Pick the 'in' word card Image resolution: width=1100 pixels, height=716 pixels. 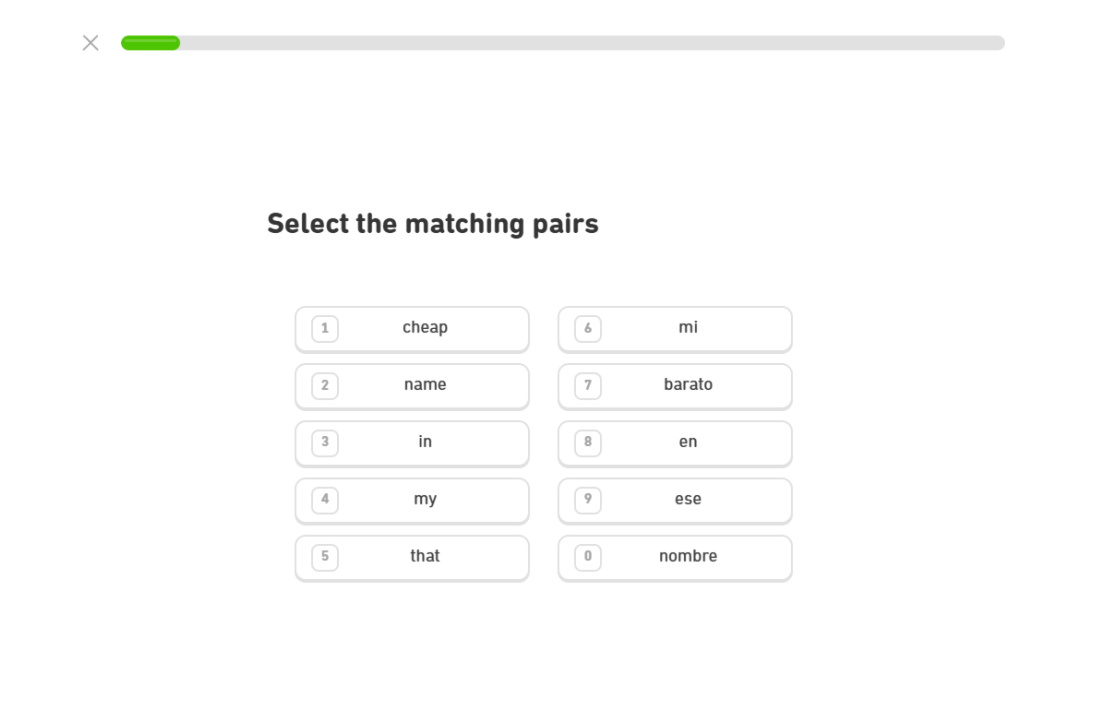tap(412, 443)
